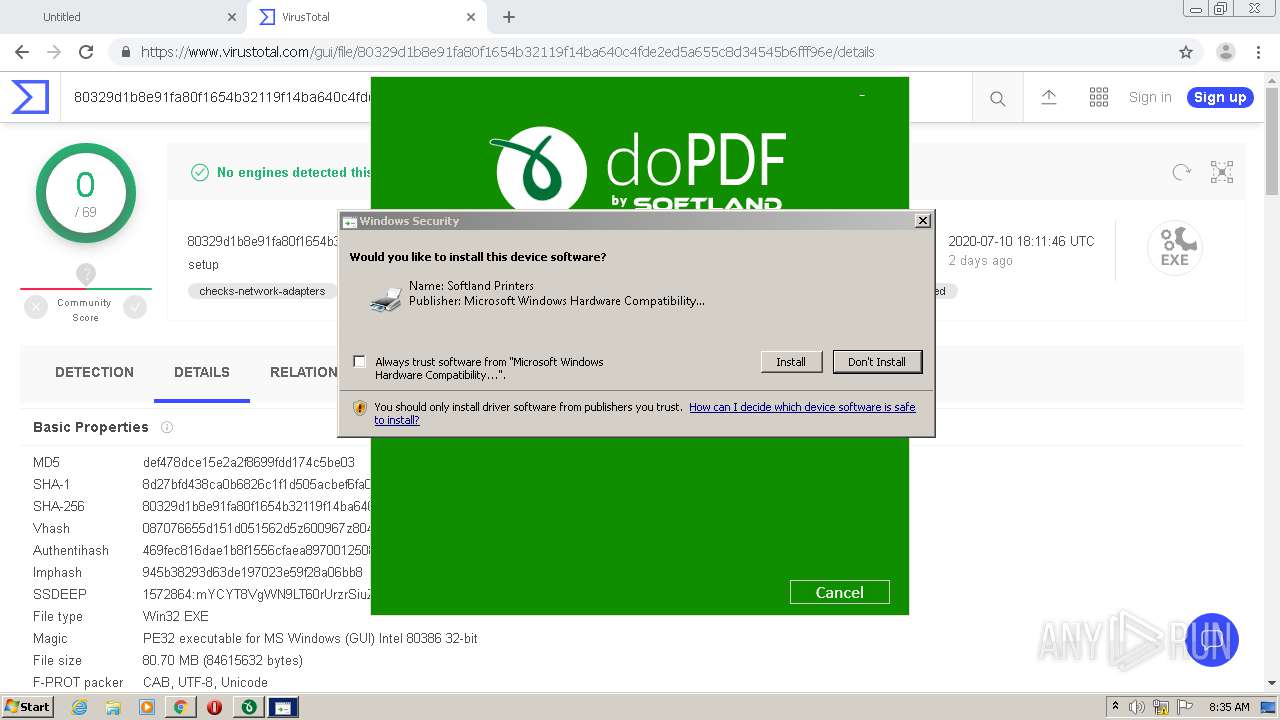The image size is (1280, 720).
Task: Click the volume speaker tray icon
Action: point(1137,707)
